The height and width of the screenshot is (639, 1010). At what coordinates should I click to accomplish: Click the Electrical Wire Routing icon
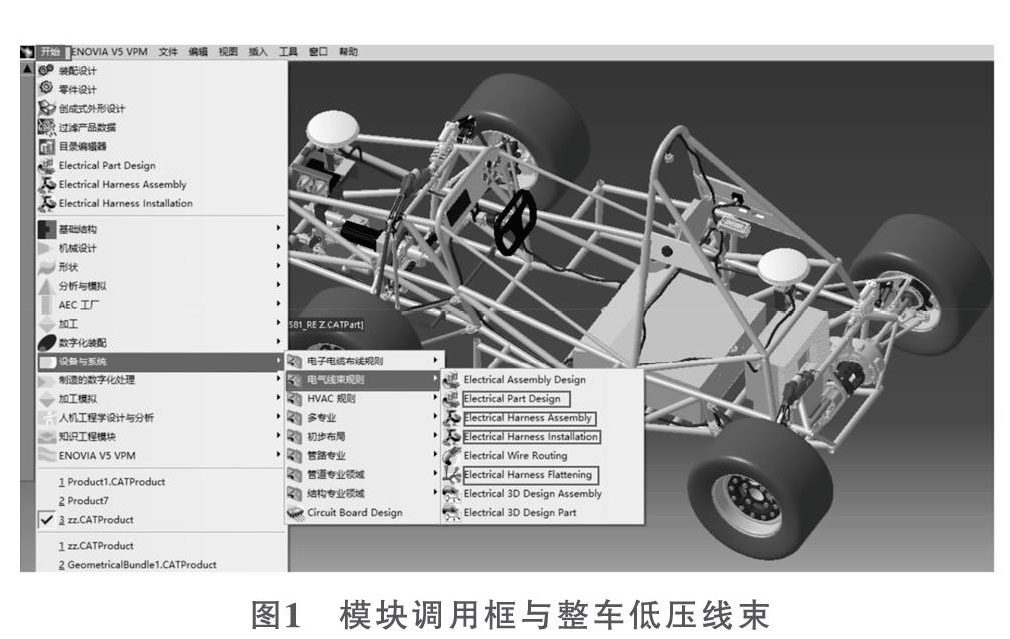[451, 456]
